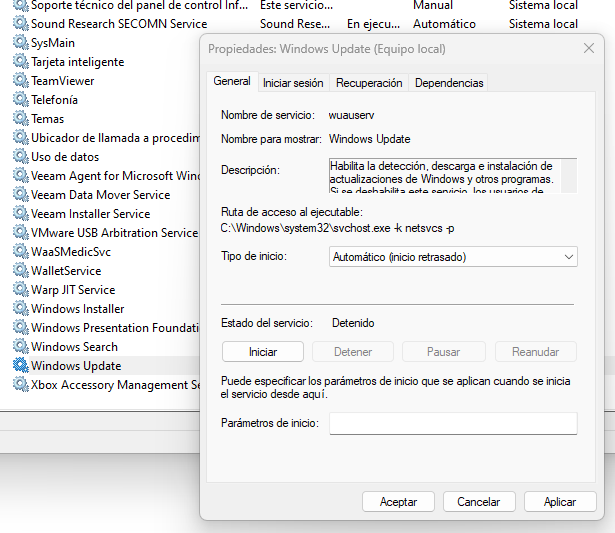Select the Tarjeta inteligente service name
The width and height of the screenshot is (615, 533).
pyautogui.click(x=78, y=62)
